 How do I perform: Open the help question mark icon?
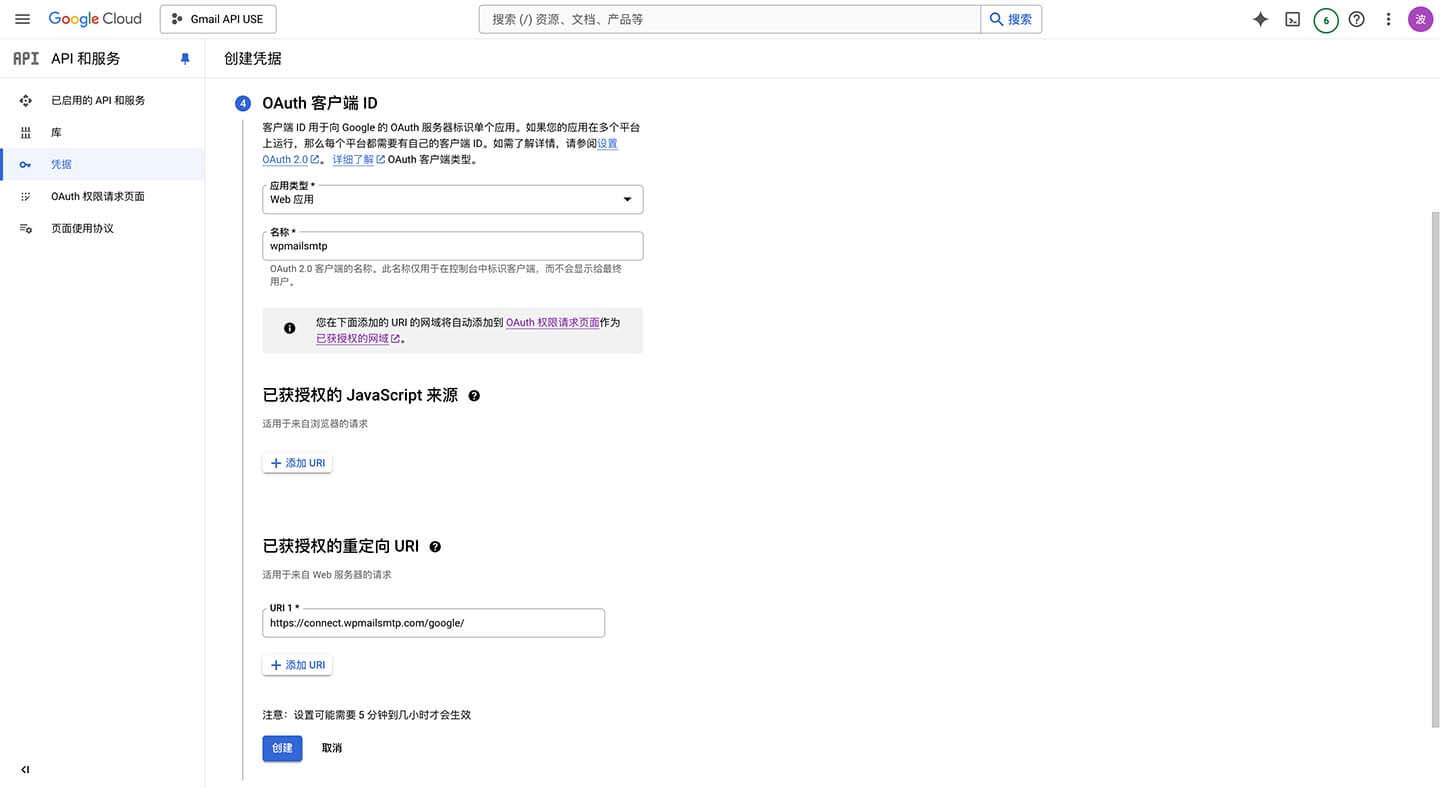point(1357,19)
